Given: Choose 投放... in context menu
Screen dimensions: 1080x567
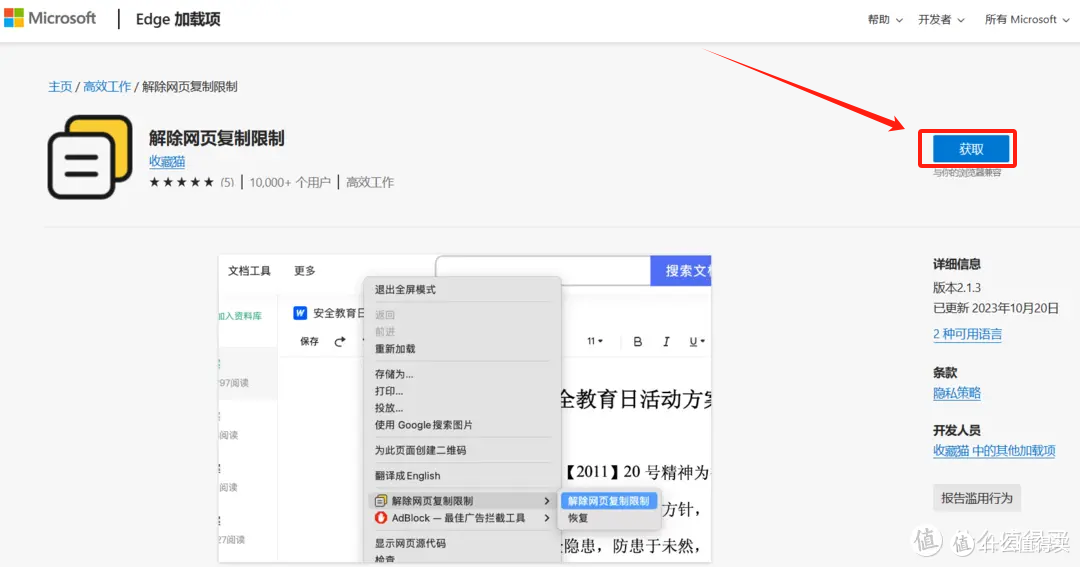Looking at the screenshot, I should coord(389,408).
